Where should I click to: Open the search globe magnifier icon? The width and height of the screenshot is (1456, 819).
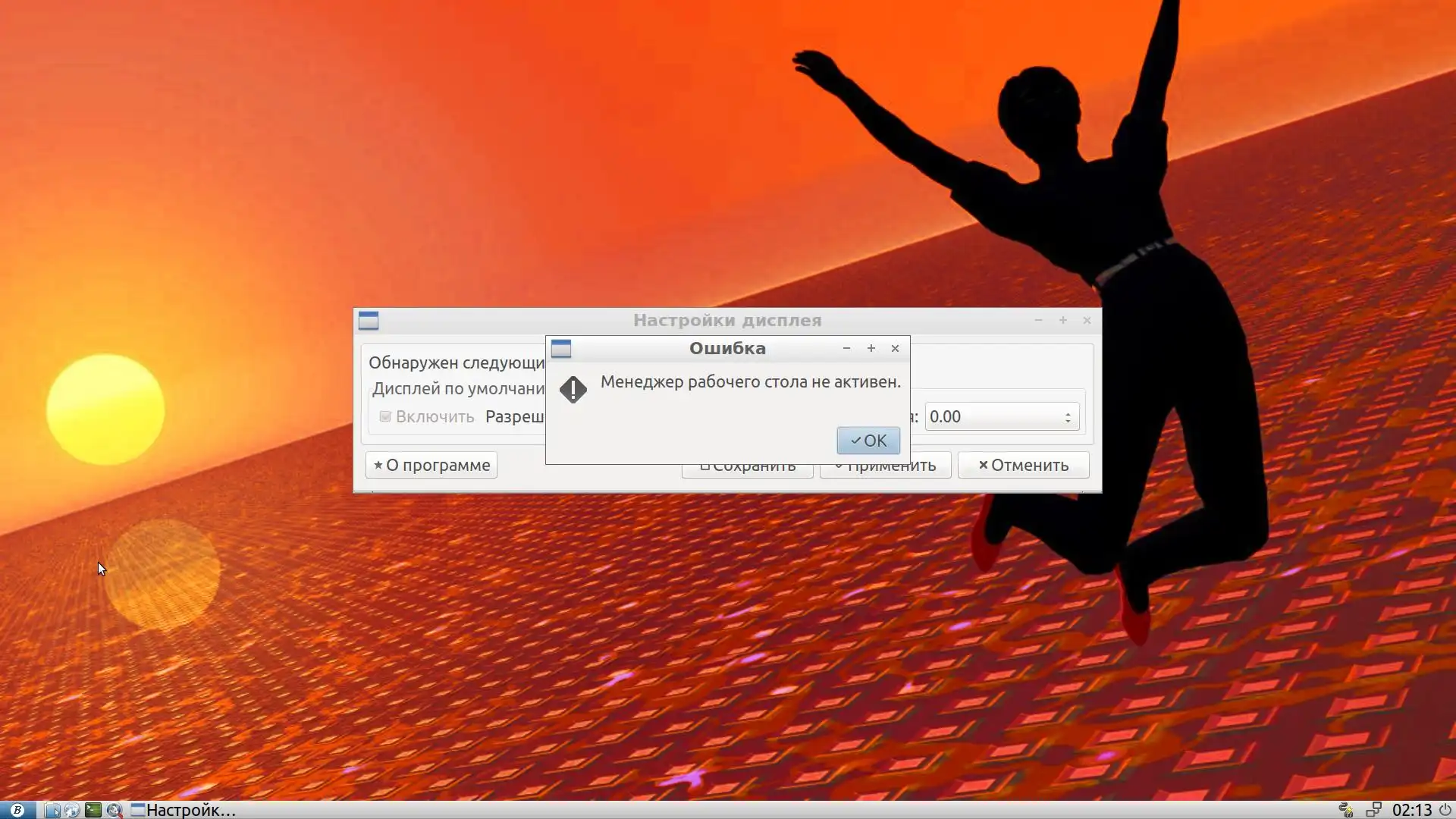pos(115,810)
